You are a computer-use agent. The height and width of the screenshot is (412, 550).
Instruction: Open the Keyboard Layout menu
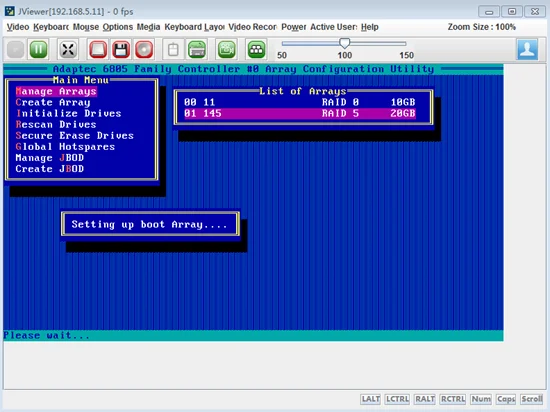point(194,27)
